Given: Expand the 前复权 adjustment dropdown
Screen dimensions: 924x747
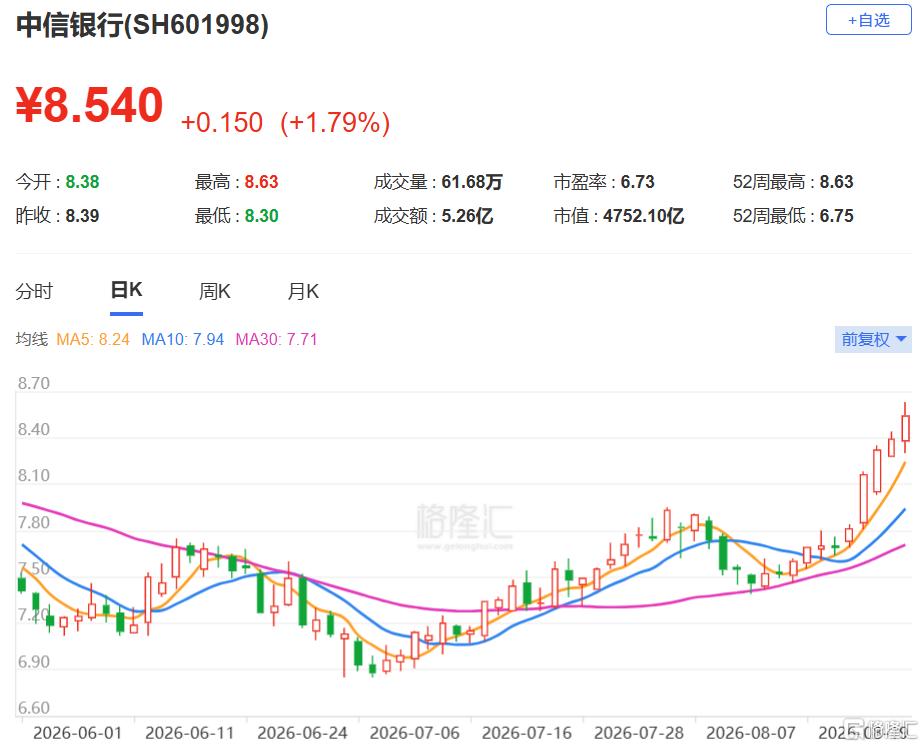Looking at the screenshot, I should (873, 339).
